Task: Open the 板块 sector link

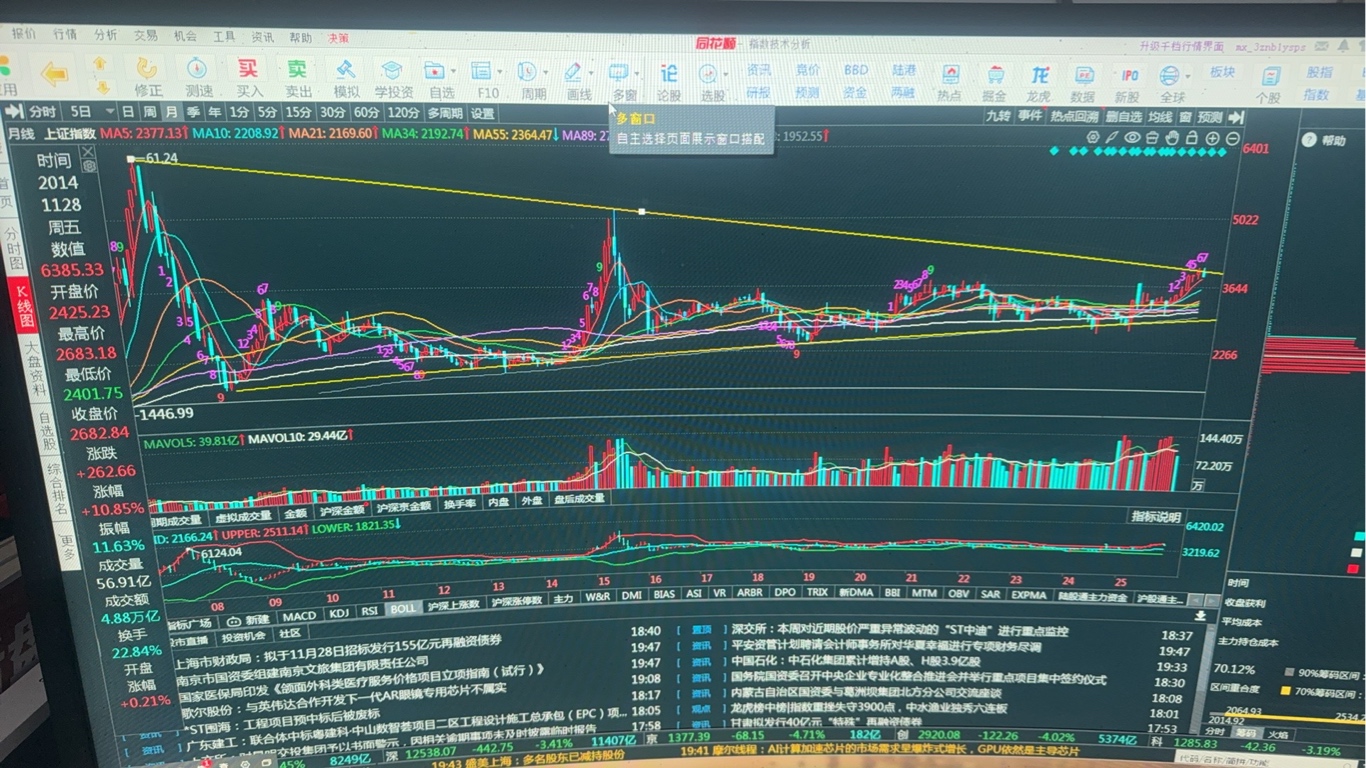Action: pyautogui.click(x=1222, y=72)
